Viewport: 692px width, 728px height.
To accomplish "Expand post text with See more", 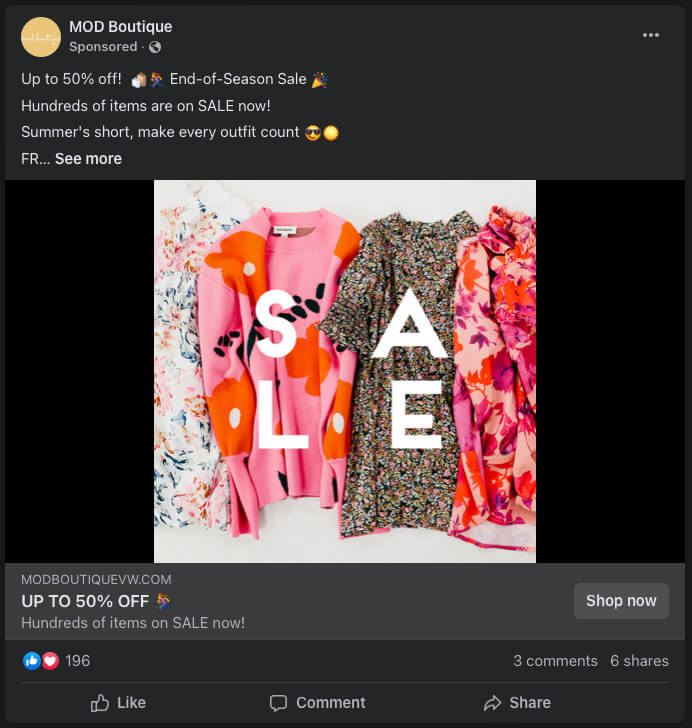I will 88,158.
